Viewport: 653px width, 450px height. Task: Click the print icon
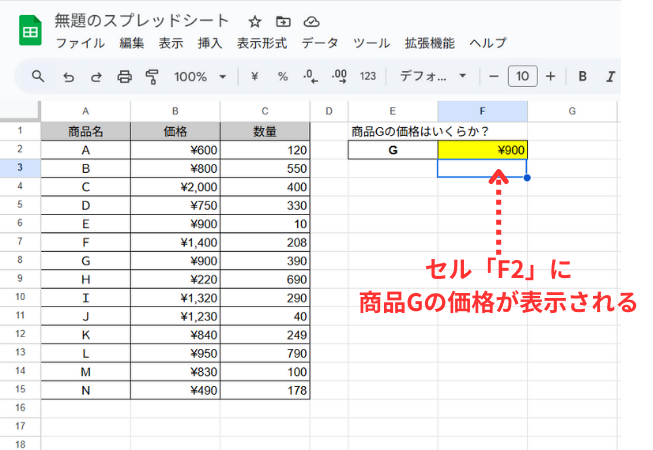125,76
